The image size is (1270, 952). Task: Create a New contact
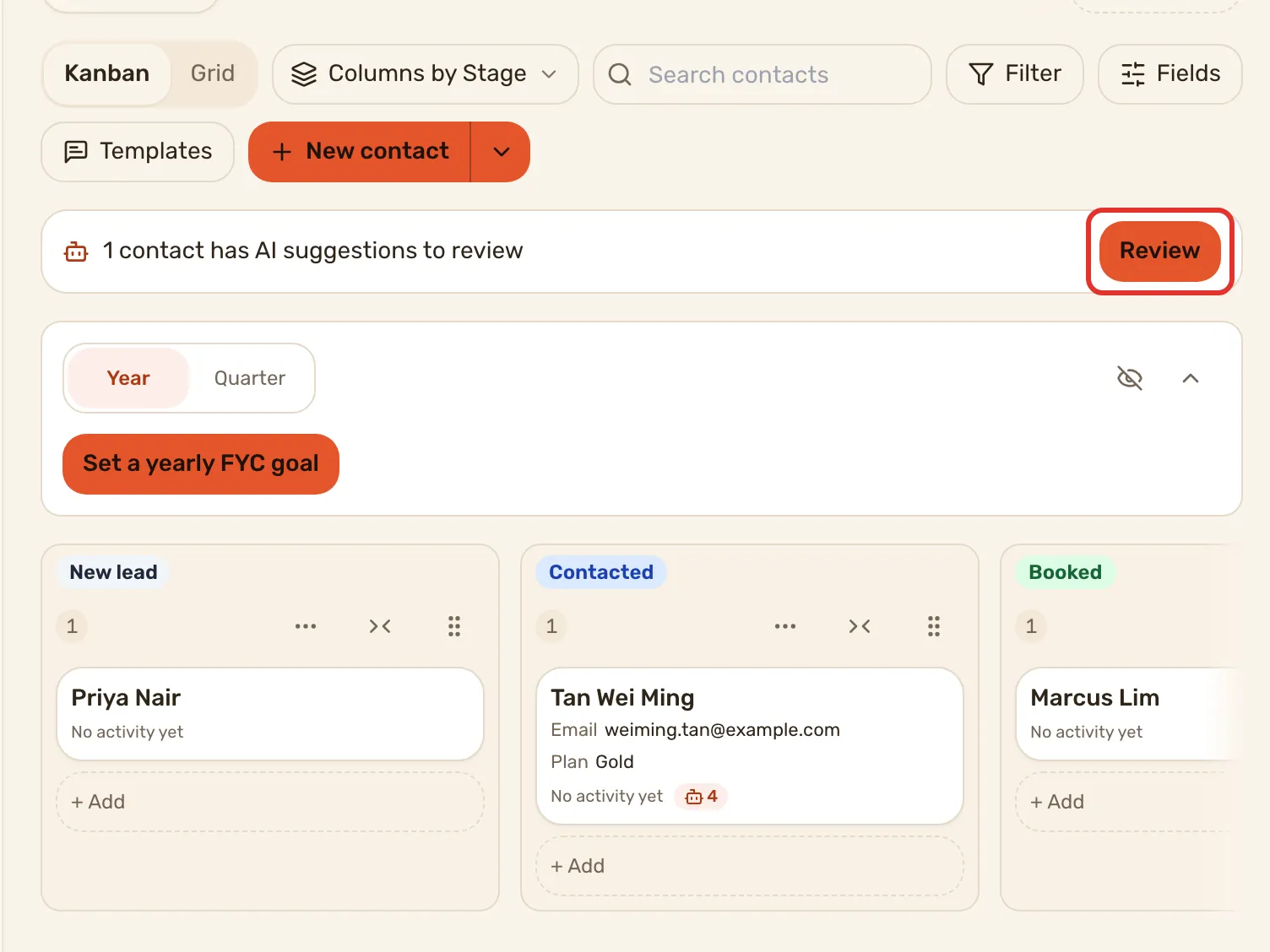pos(360,152)
